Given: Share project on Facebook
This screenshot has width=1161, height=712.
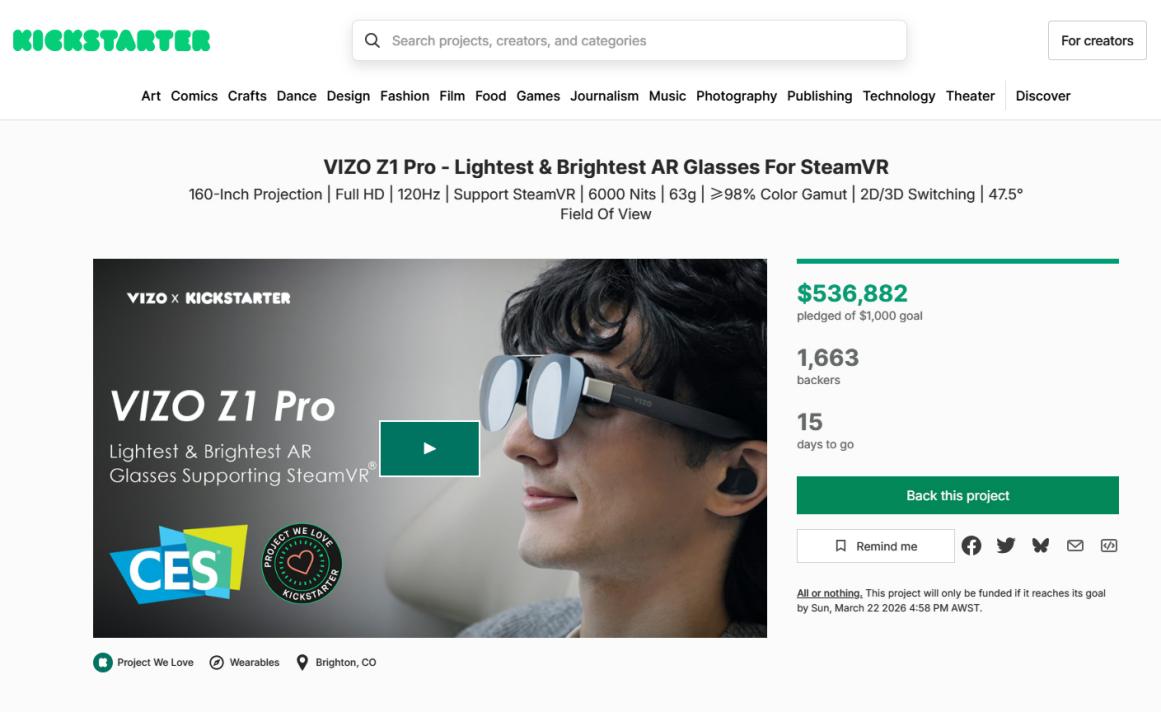Looking at the screenshot, I should click(971, 545).
